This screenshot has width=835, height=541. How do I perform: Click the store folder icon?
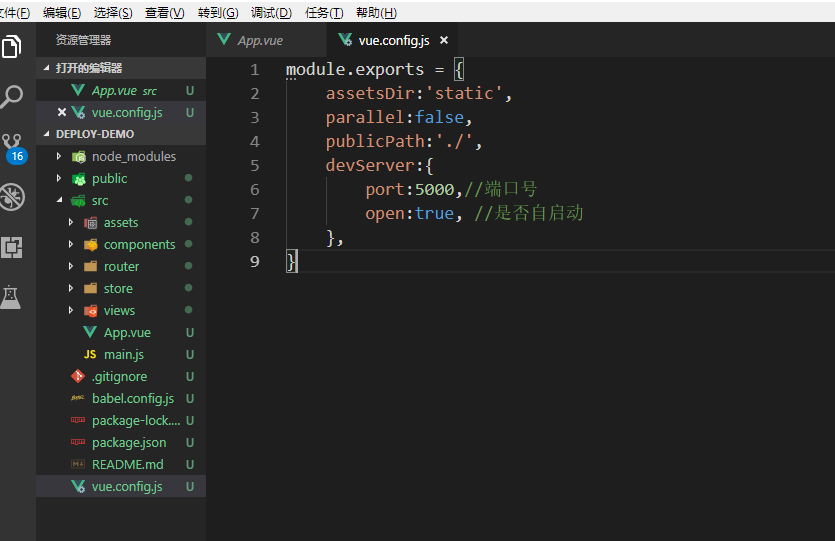point(91,289)
